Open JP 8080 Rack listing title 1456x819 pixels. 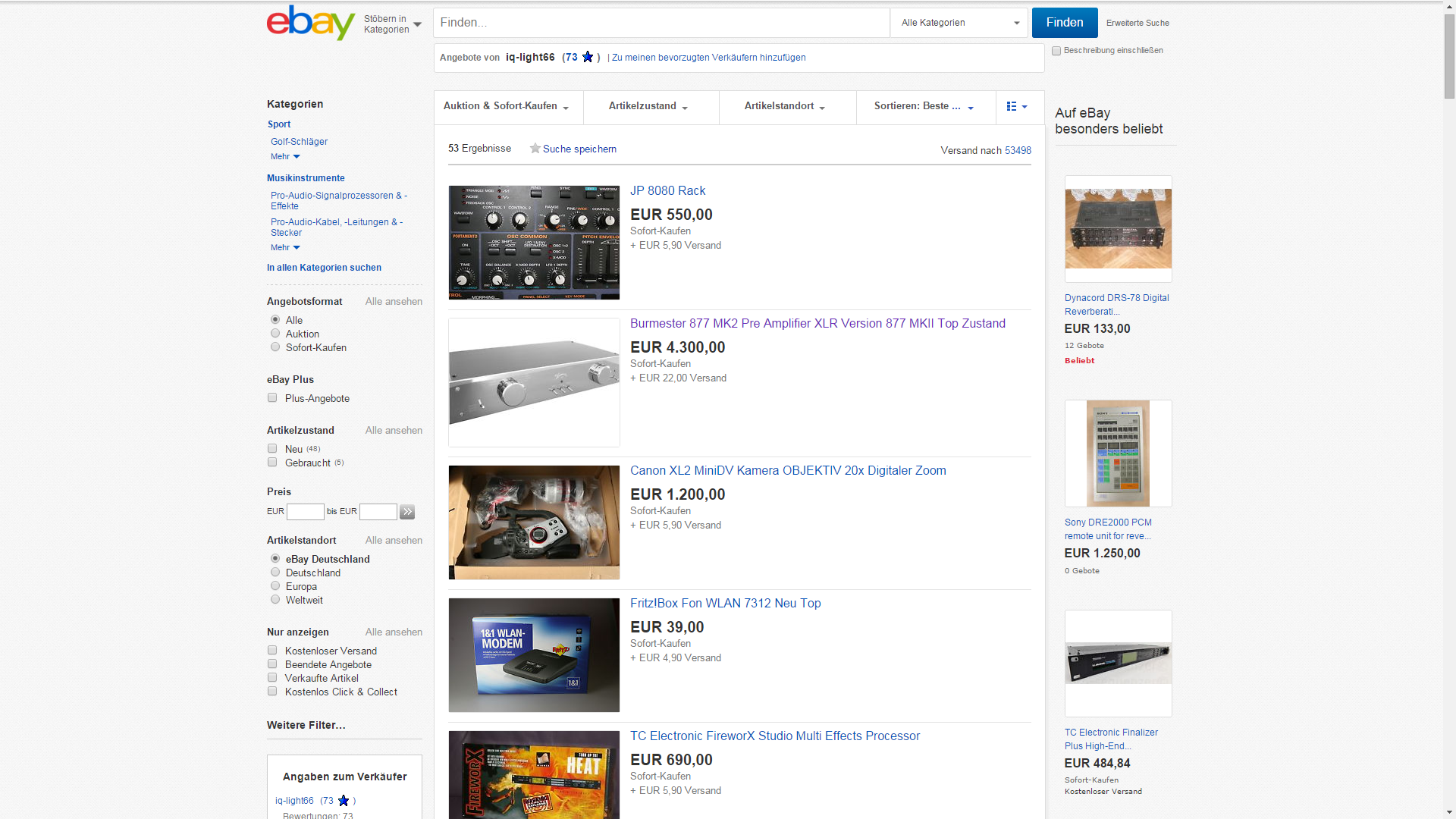(x=667, y=191)
